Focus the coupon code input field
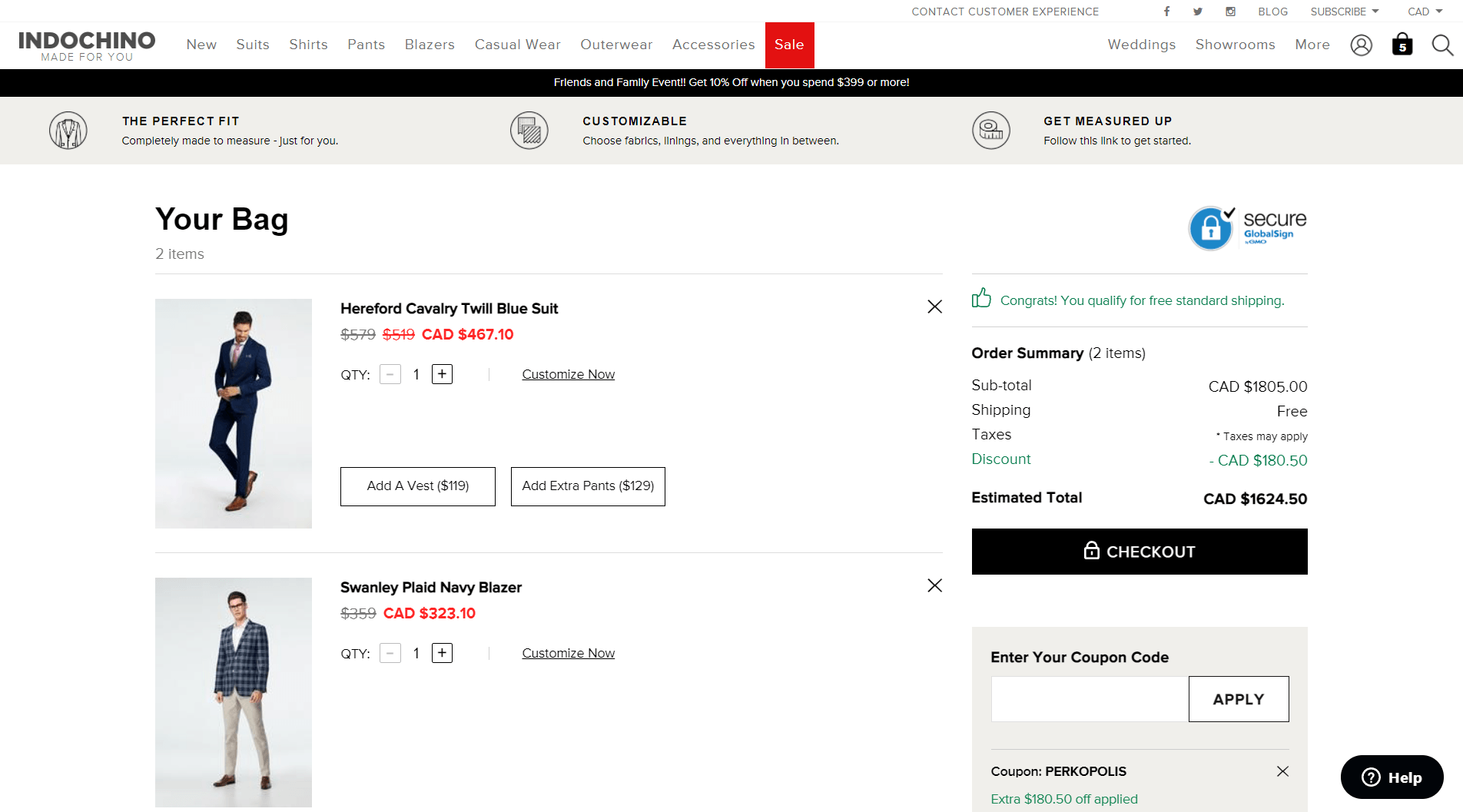This screenshot has width=1463, height=812. pos(1090,699)
